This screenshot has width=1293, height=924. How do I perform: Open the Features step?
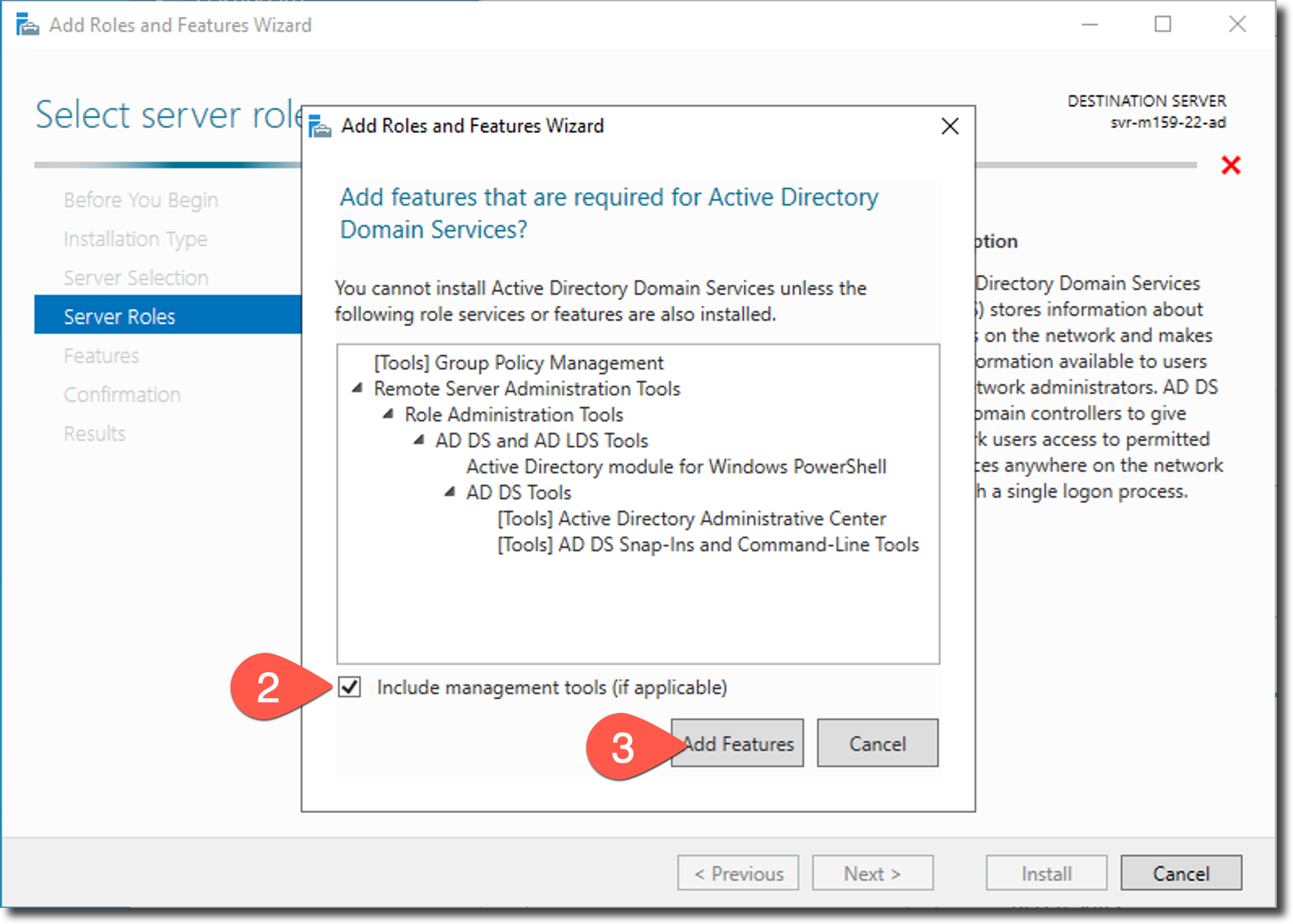(x=102, y=356)
